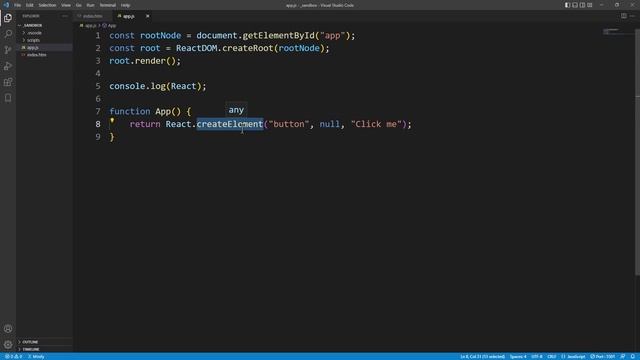Open Source Control view in activity bar

tap(8, 50)
